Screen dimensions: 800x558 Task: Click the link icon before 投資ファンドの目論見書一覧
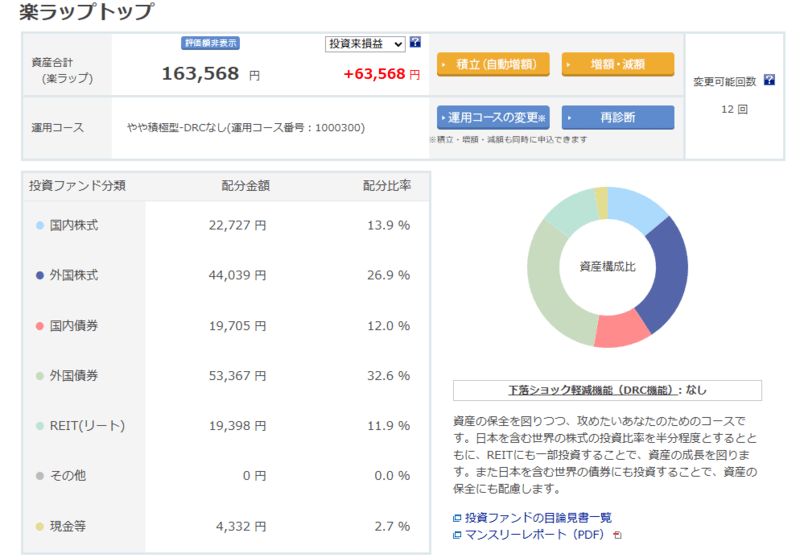click(x=457, y=518)
